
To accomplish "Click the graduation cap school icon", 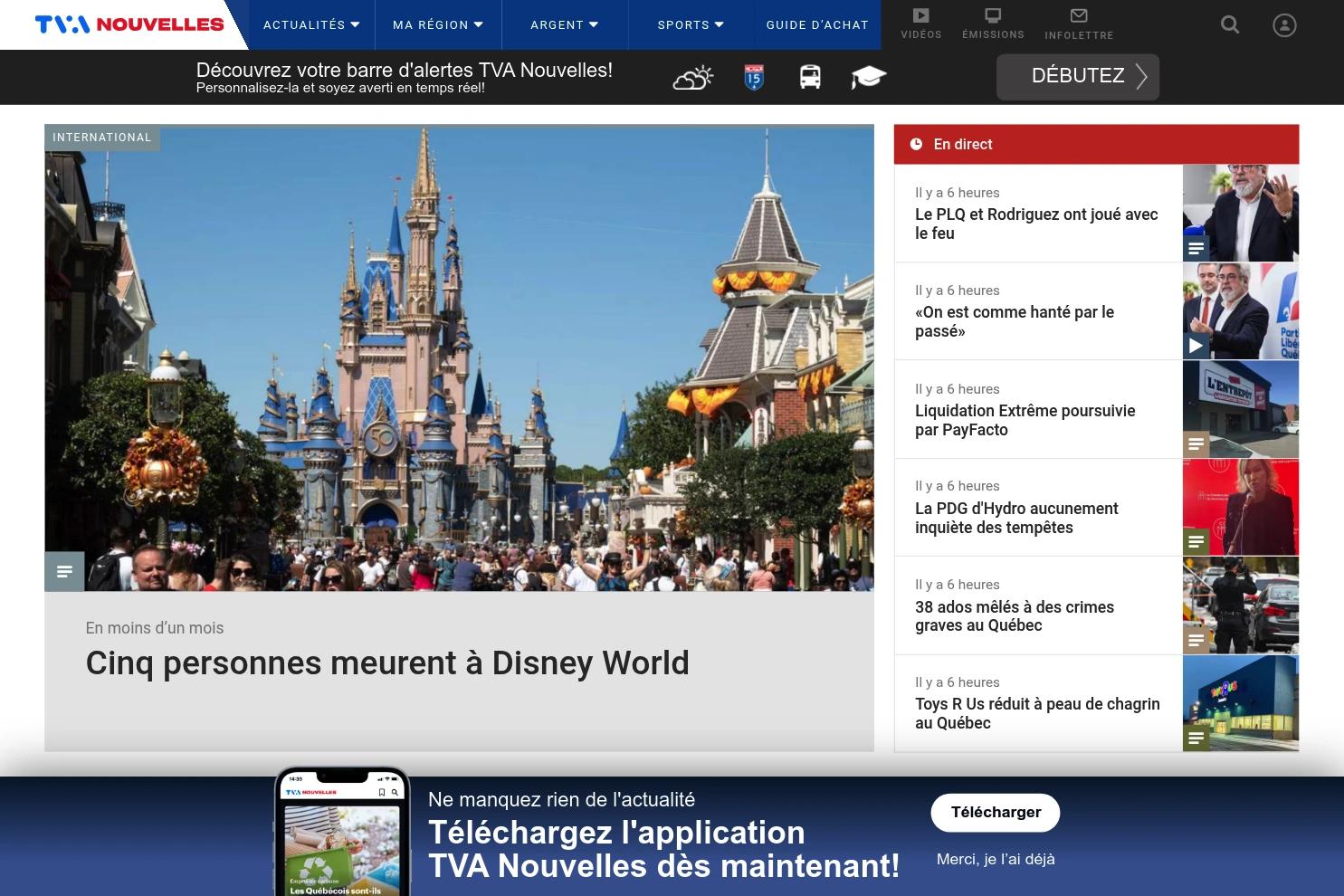I will pos(869,78).
